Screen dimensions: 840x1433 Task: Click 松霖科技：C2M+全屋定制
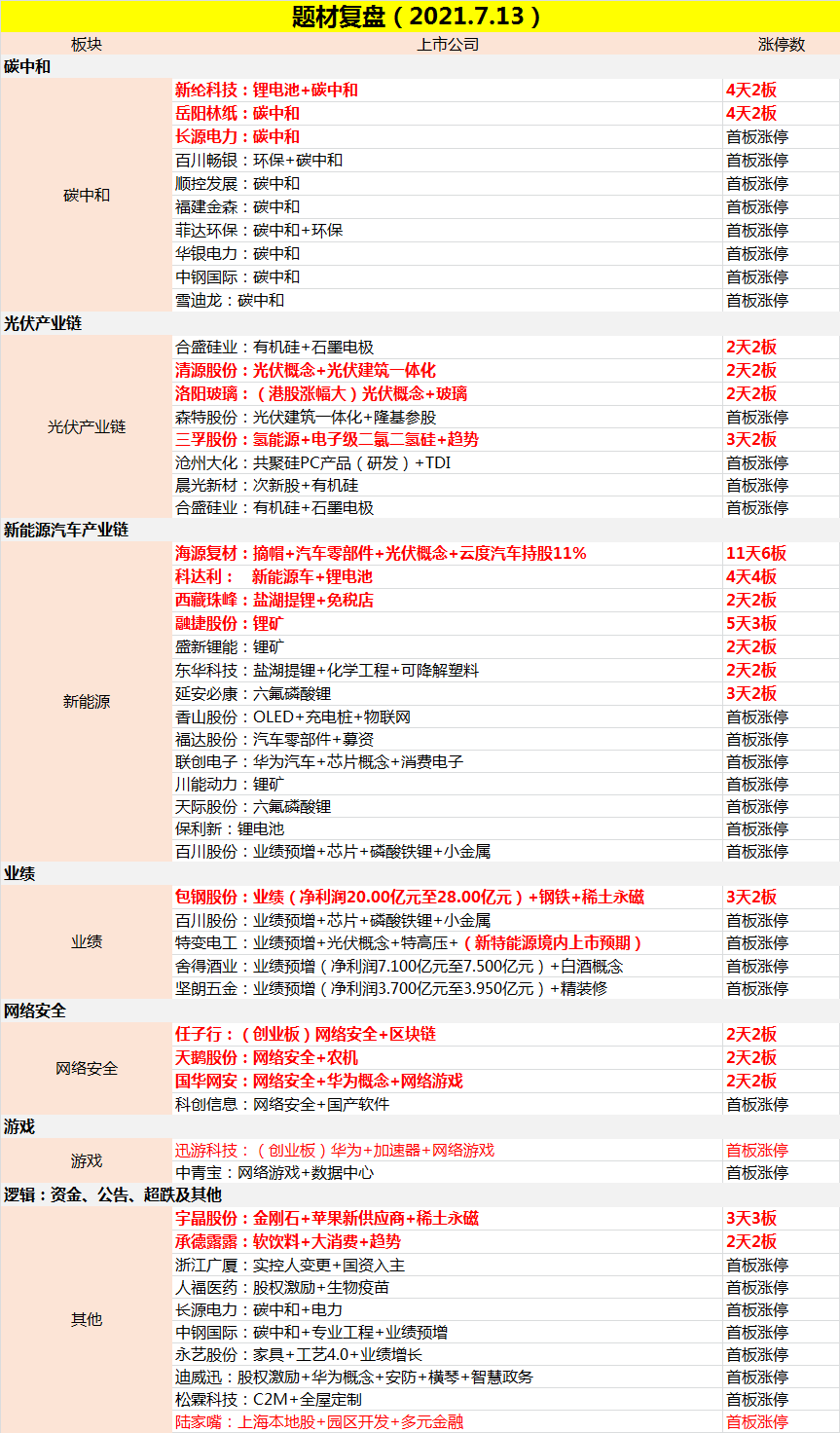268,1399
